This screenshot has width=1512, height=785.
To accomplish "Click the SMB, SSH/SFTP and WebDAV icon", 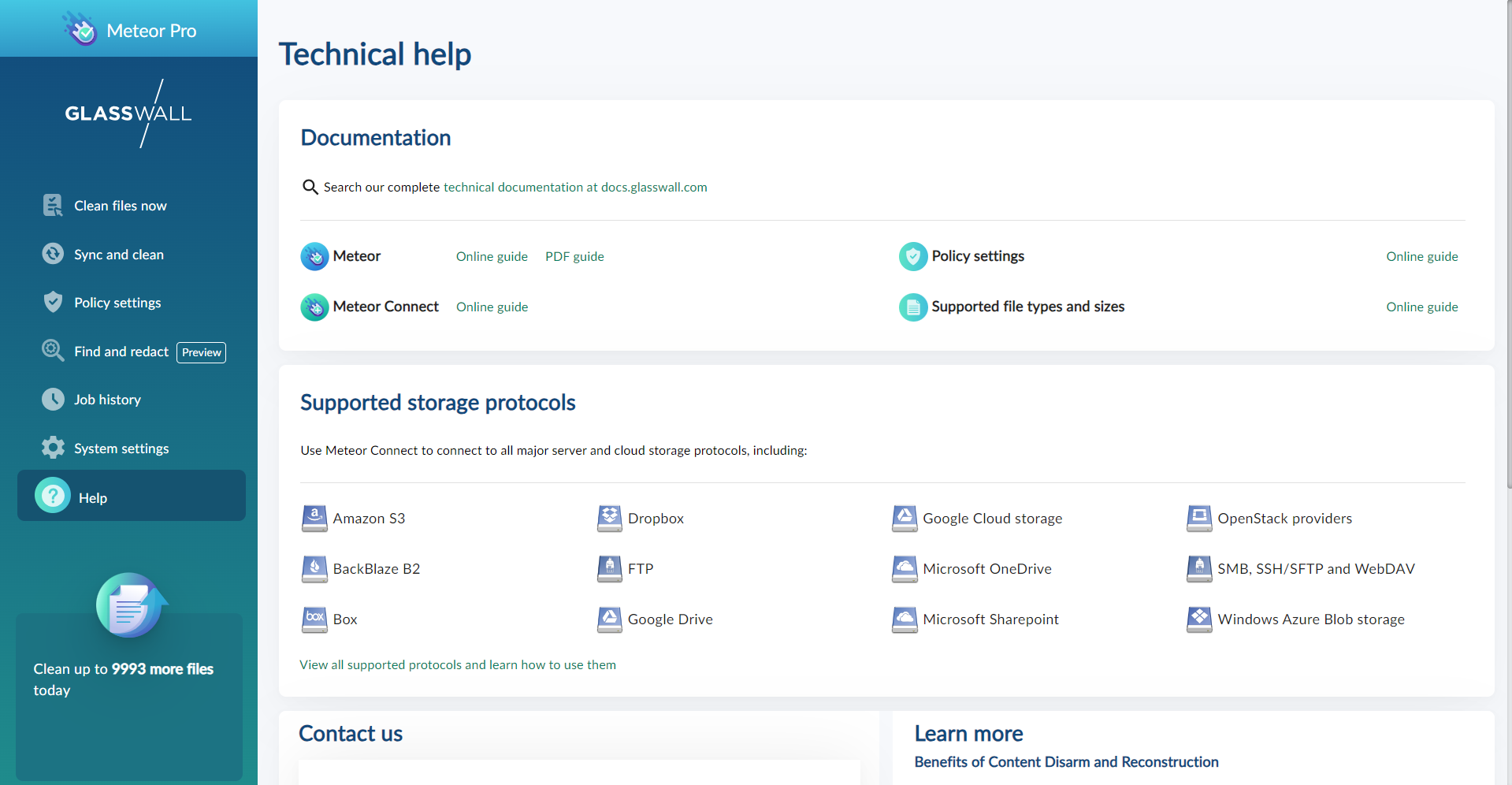I will [1199, 569].
